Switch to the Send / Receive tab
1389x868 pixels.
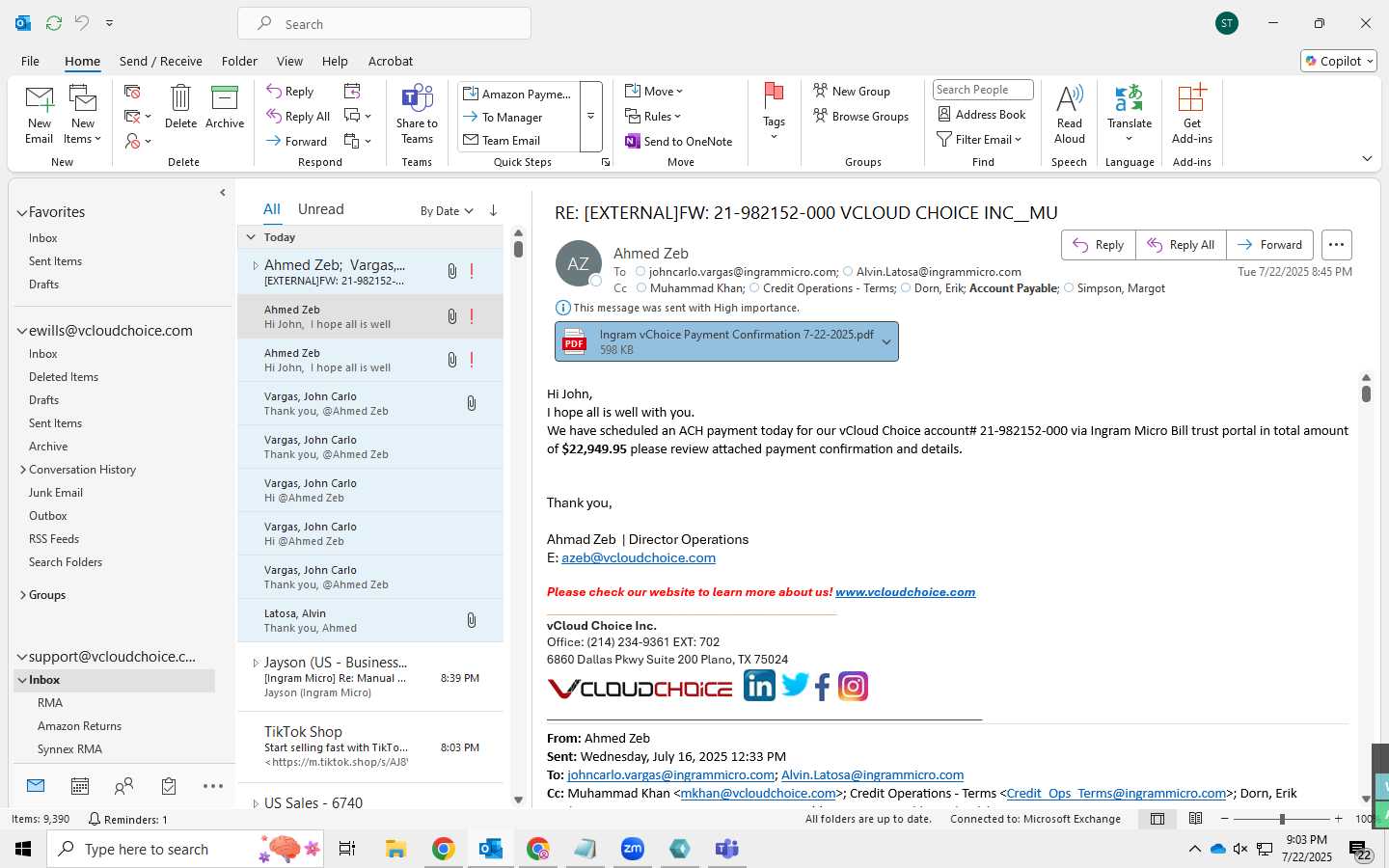161,61
